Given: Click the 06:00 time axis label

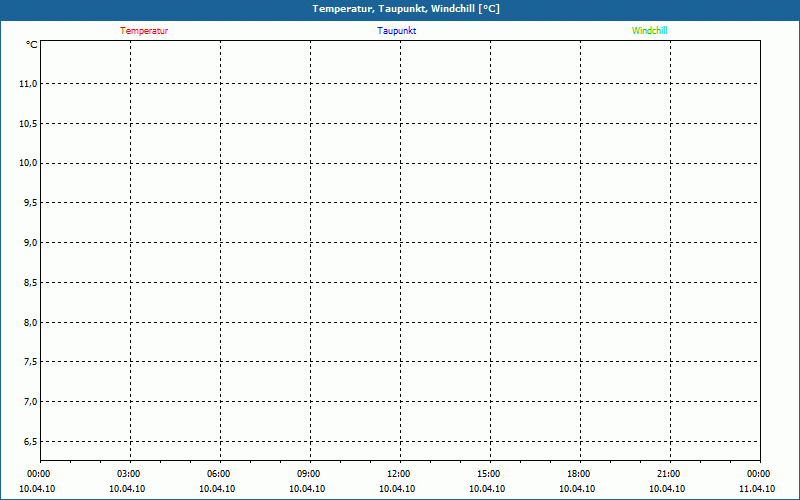Looking at the screenshot, I should click(x=218, y=474).
